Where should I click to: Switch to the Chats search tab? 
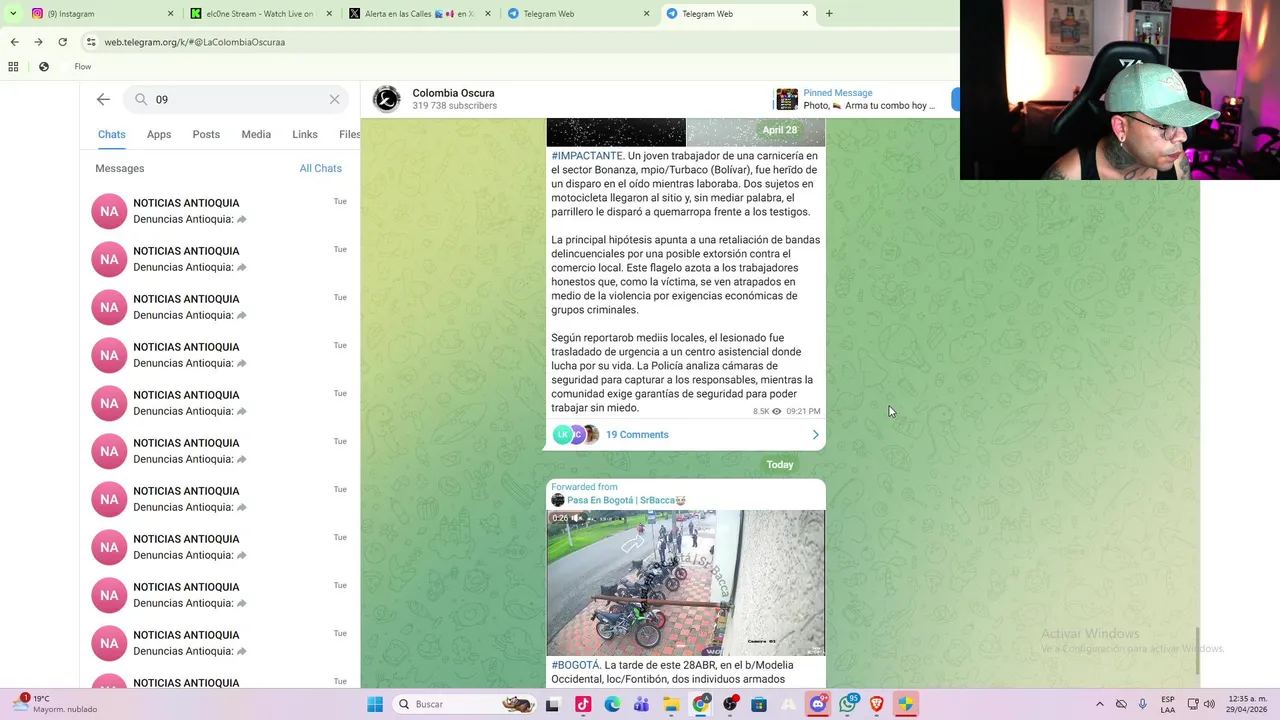click(112, 134)
